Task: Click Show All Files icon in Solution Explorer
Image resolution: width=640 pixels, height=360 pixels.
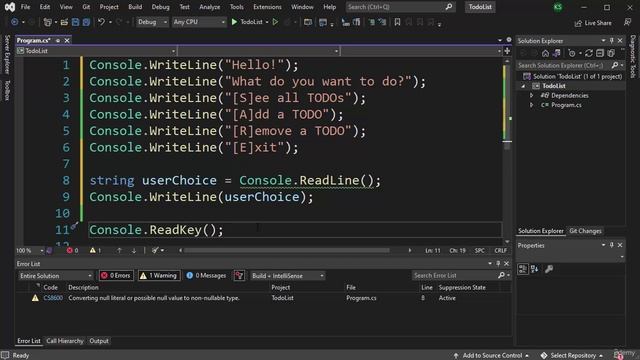Action: click(x=611, y=53)
